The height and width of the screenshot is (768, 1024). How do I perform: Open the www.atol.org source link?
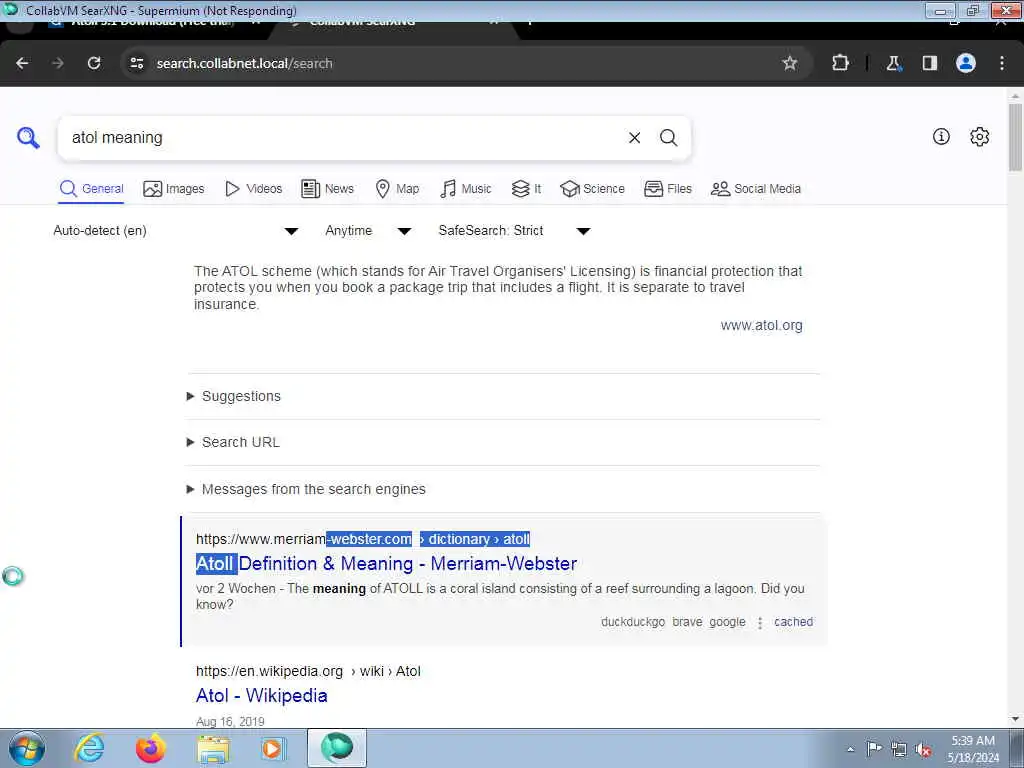[761, 325]
